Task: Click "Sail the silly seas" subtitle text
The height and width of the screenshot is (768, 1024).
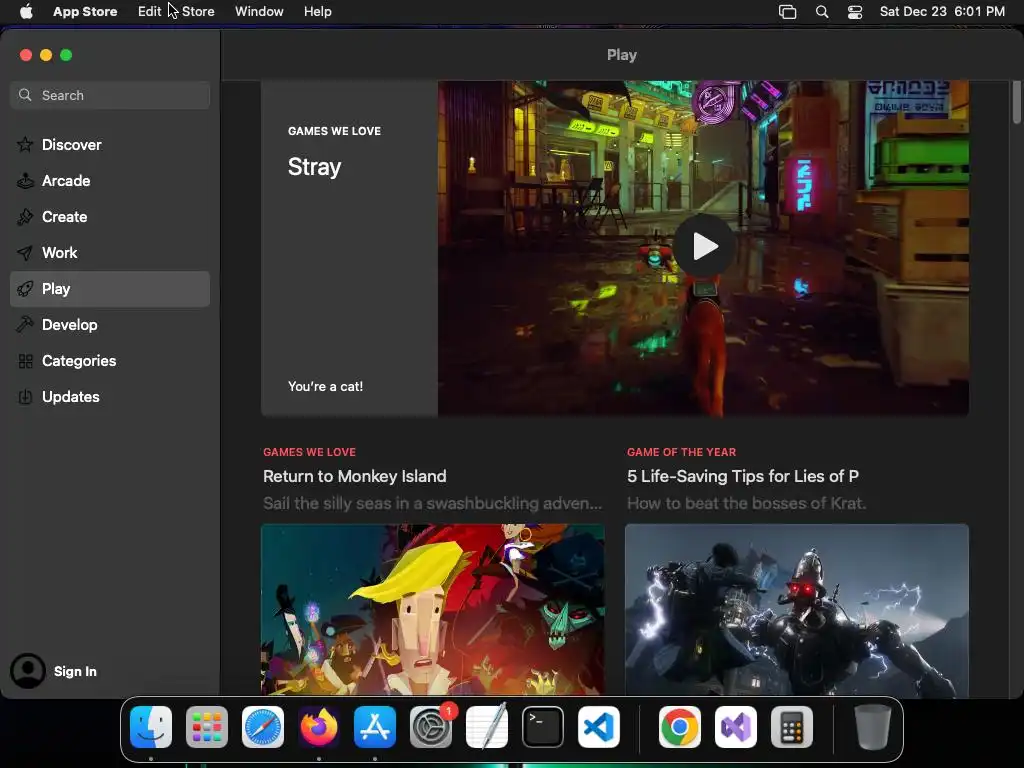Action: (432, 503)
